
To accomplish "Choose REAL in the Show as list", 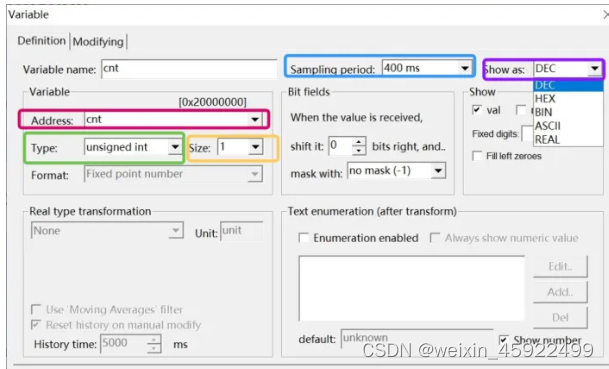I will coord(568,139).
